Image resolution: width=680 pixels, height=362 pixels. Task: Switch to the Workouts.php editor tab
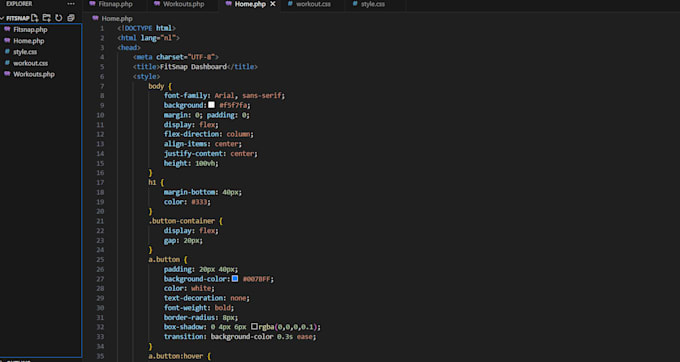[x=183, y=4]
